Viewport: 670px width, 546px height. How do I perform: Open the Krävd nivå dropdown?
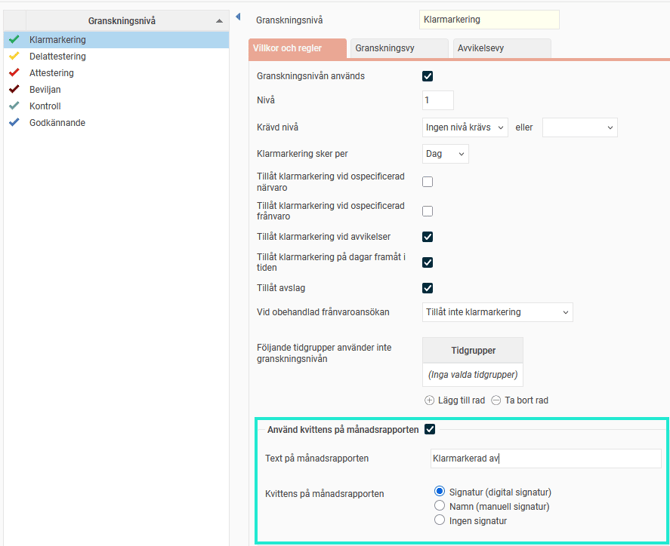(465, 128)
